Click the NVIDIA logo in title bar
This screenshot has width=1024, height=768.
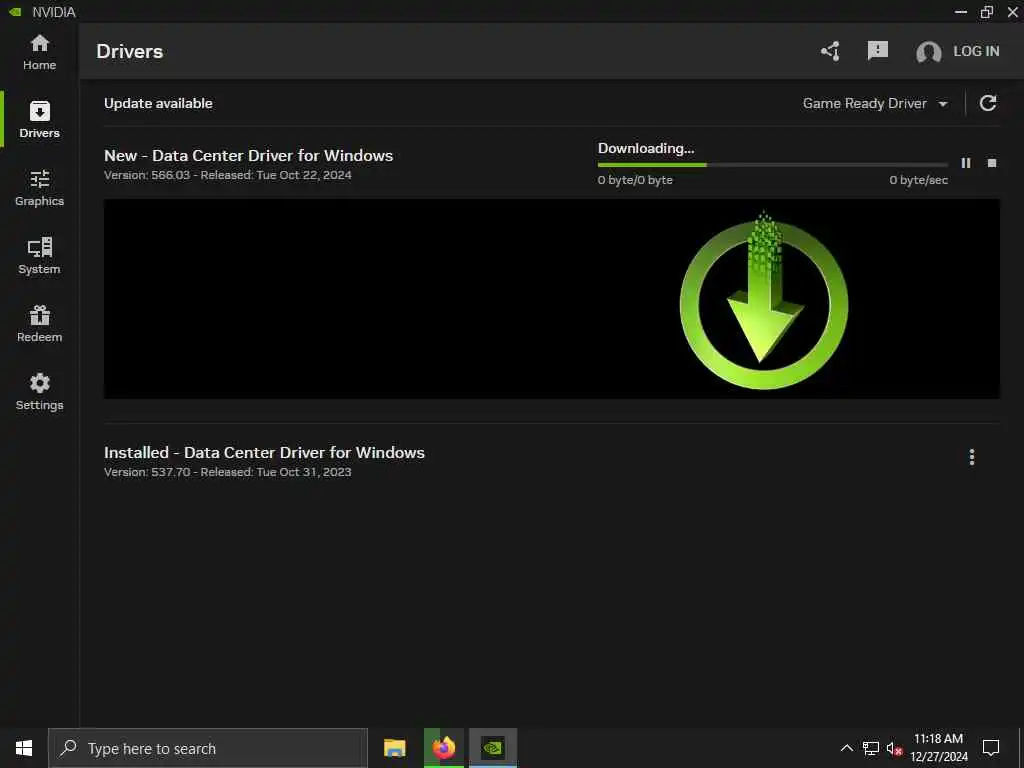click(16, 12)
